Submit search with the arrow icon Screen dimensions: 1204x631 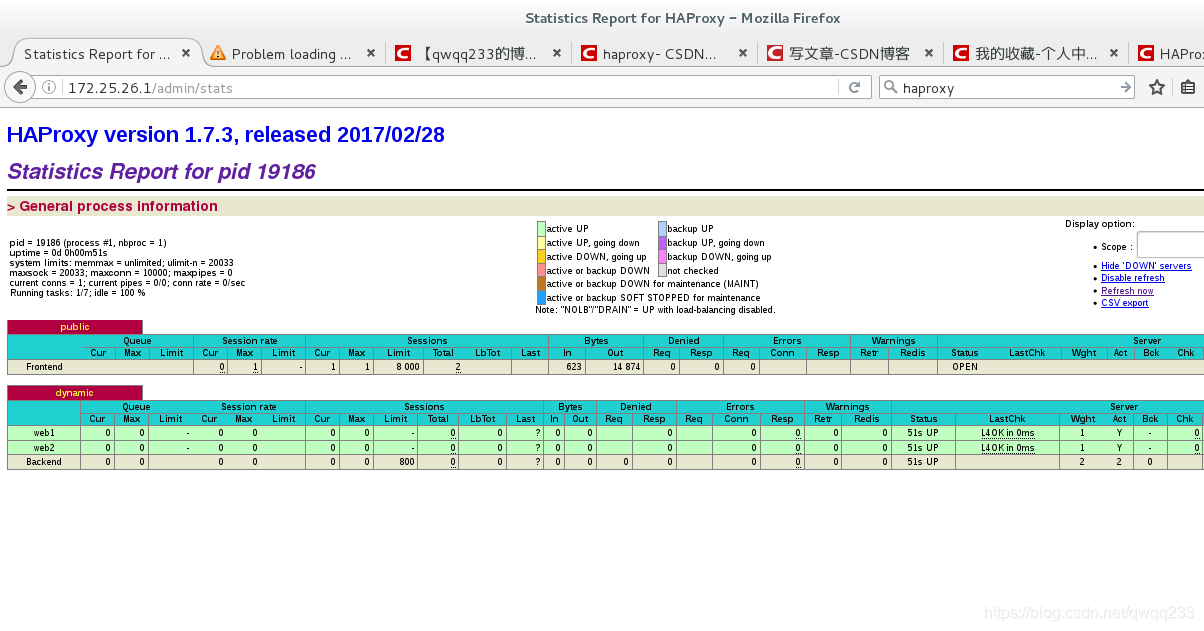pos(1126,88)
